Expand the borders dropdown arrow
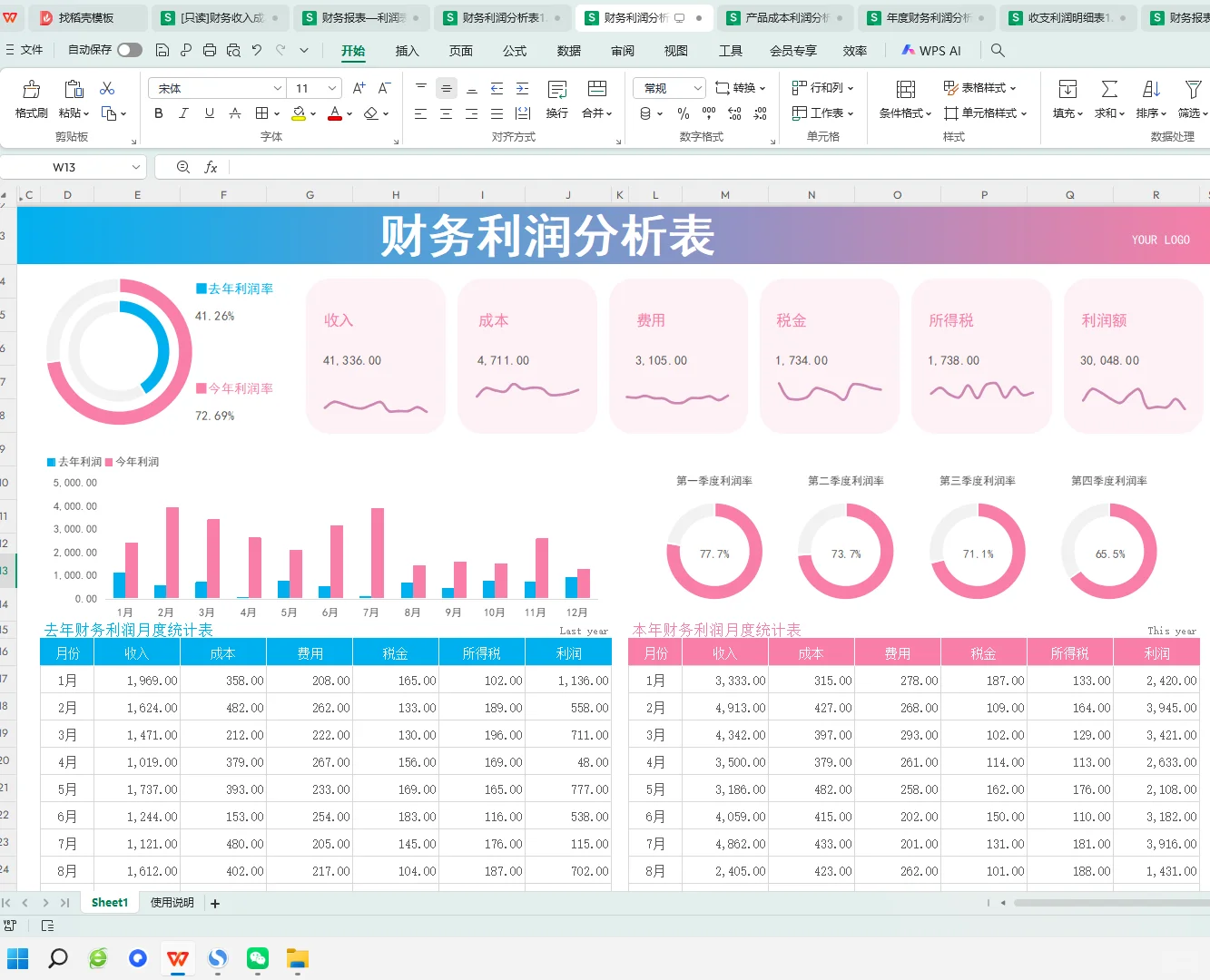Image resolution: width=1210 pixels, height=980 pixels. [276, 114]
